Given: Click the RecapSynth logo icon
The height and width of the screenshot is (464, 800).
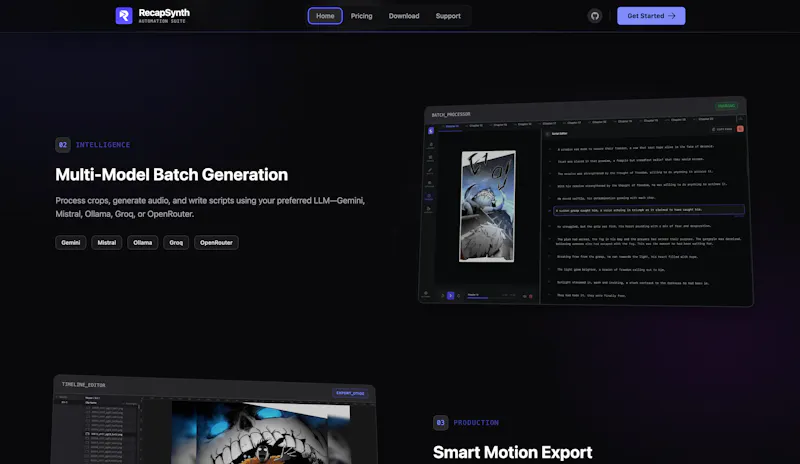Looking at the screenshot, I should (124, 15).
